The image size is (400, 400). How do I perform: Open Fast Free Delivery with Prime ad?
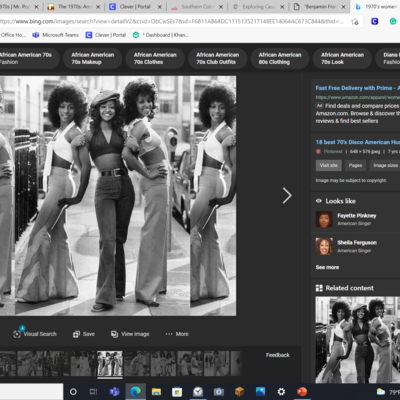click(x=357, y=88)
